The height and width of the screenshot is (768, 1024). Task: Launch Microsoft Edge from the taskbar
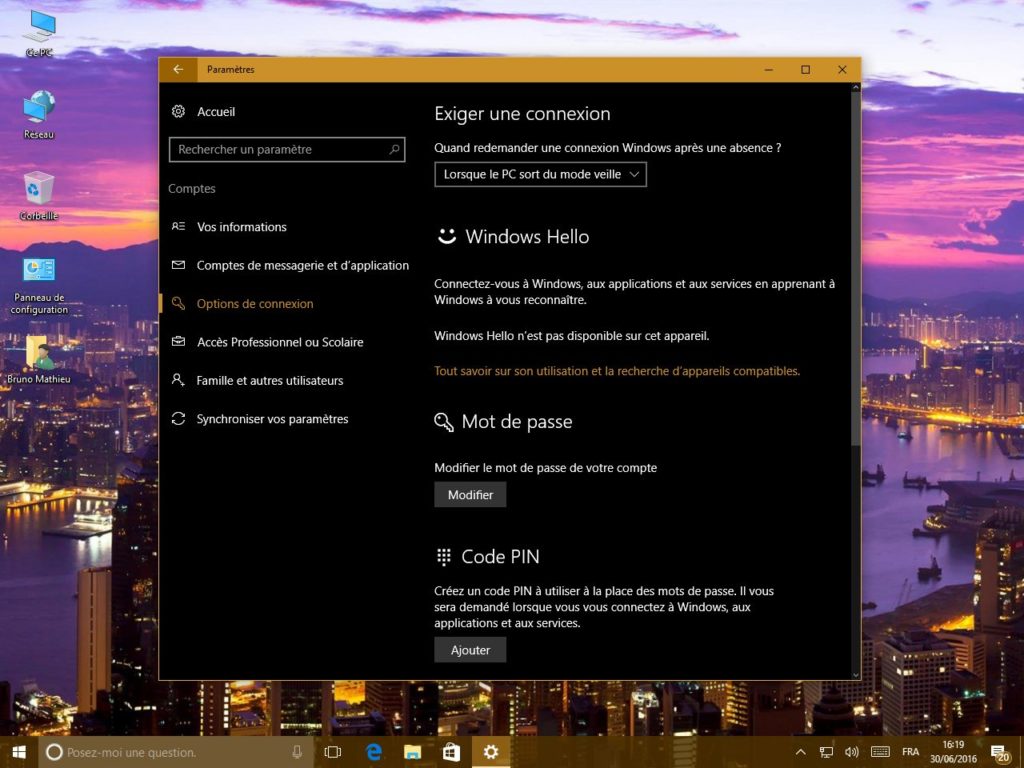coord(372,751)
